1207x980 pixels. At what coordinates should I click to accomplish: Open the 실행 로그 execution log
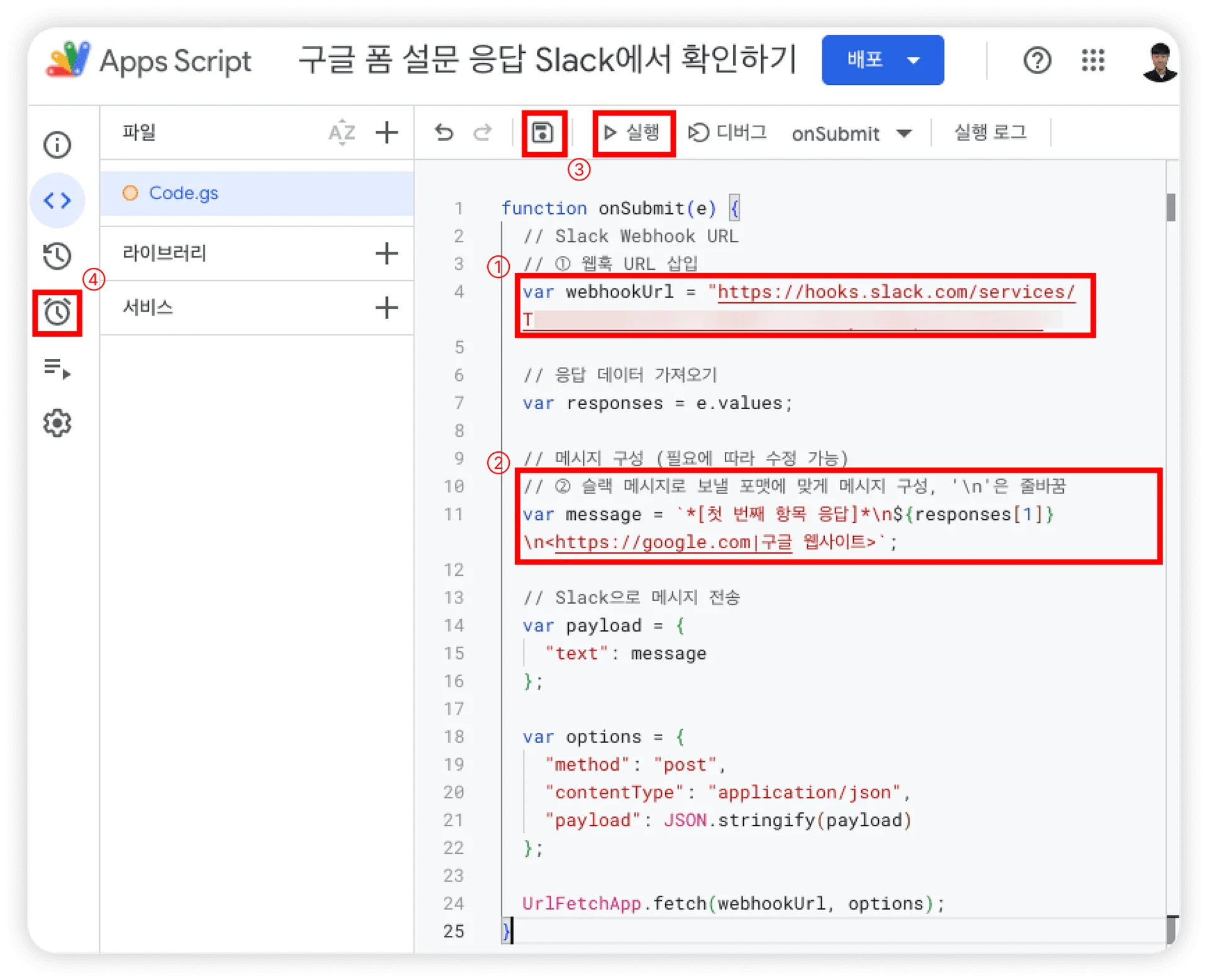[x=990, y=133]
